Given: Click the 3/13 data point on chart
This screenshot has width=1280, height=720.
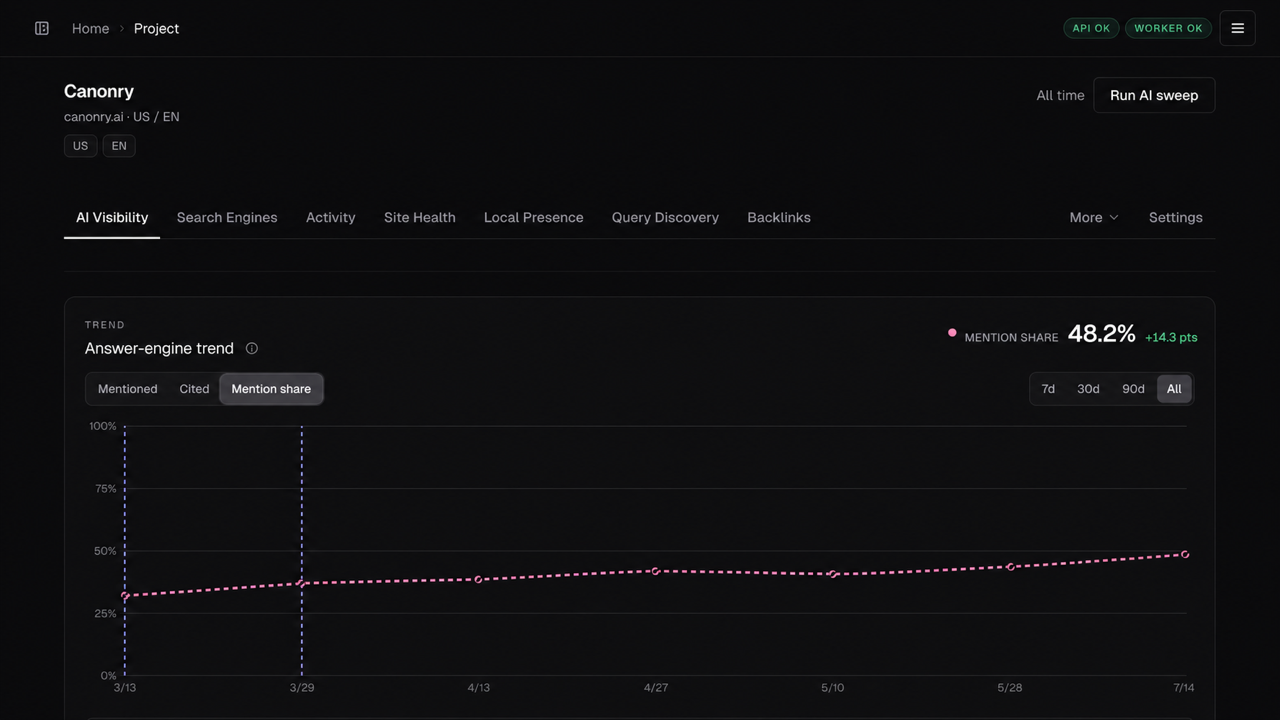Looking at the screenshot, I should point(125,596).
